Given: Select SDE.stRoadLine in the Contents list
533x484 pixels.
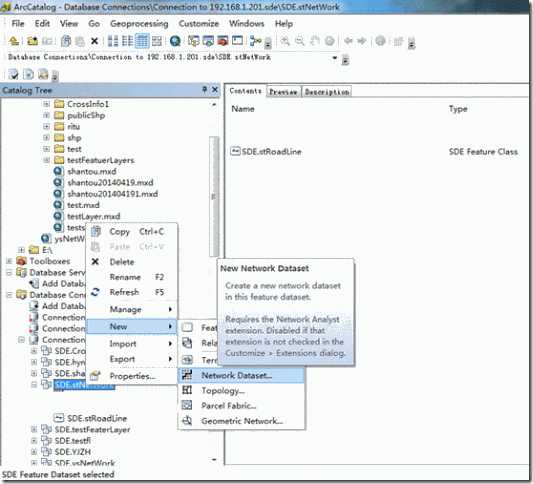Looking at the screenshot, I should [266, 152].
